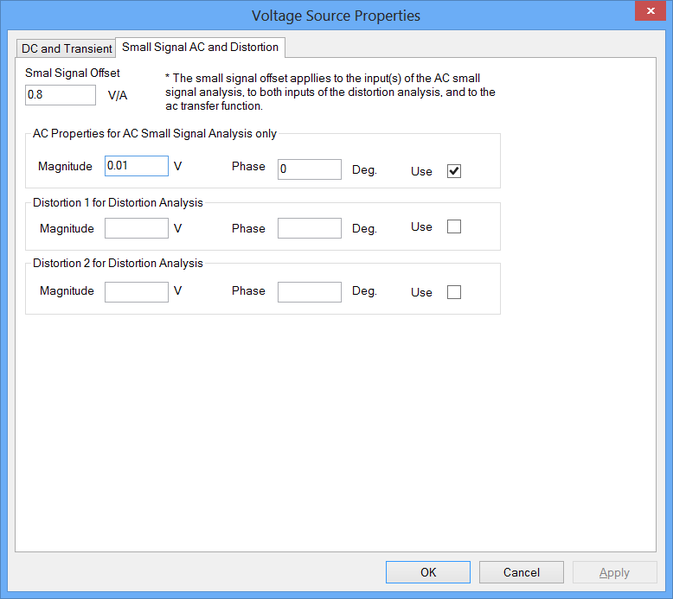
Task: Confirm the dialog with the OK button
Action: (428, 572)
